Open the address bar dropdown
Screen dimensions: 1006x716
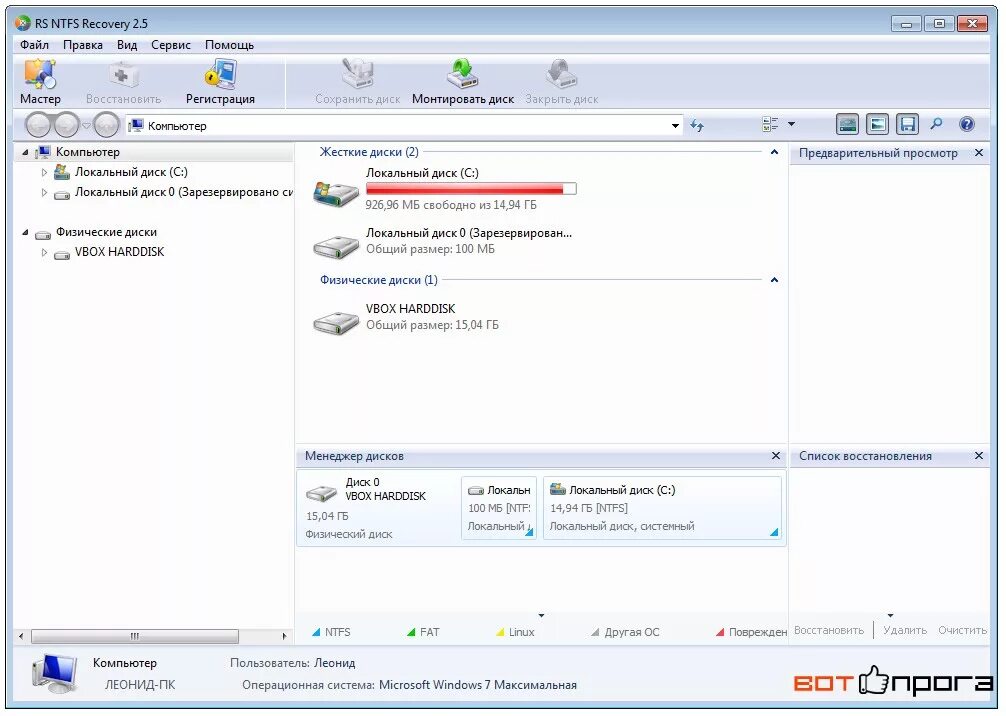[675, 126]
